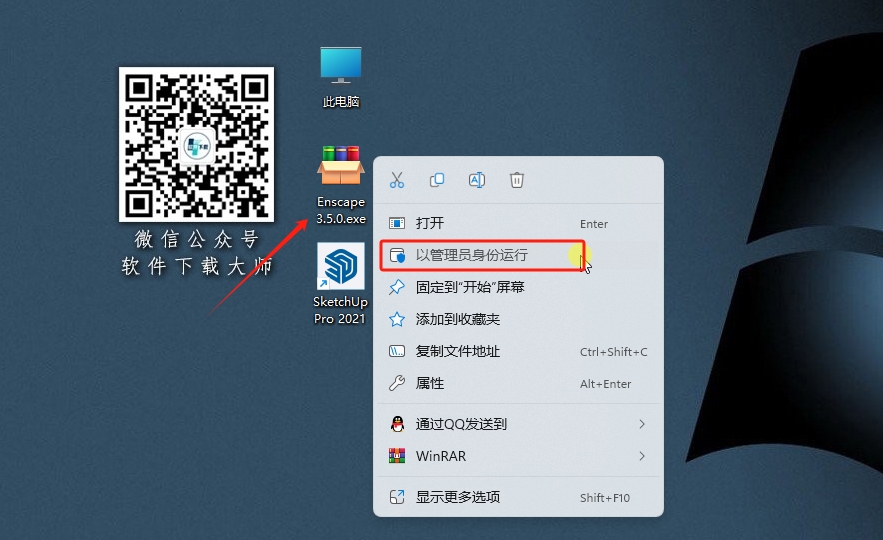
Task: Select the SketchUp Pro 2021 shortcut icon
Action: click(x=341, y=284)
